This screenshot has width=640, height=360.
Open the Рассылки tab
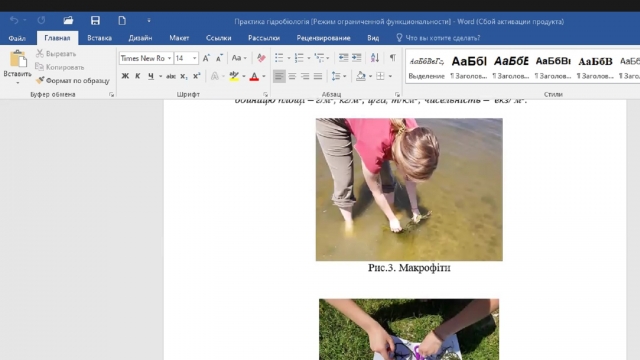coord(264,38)
